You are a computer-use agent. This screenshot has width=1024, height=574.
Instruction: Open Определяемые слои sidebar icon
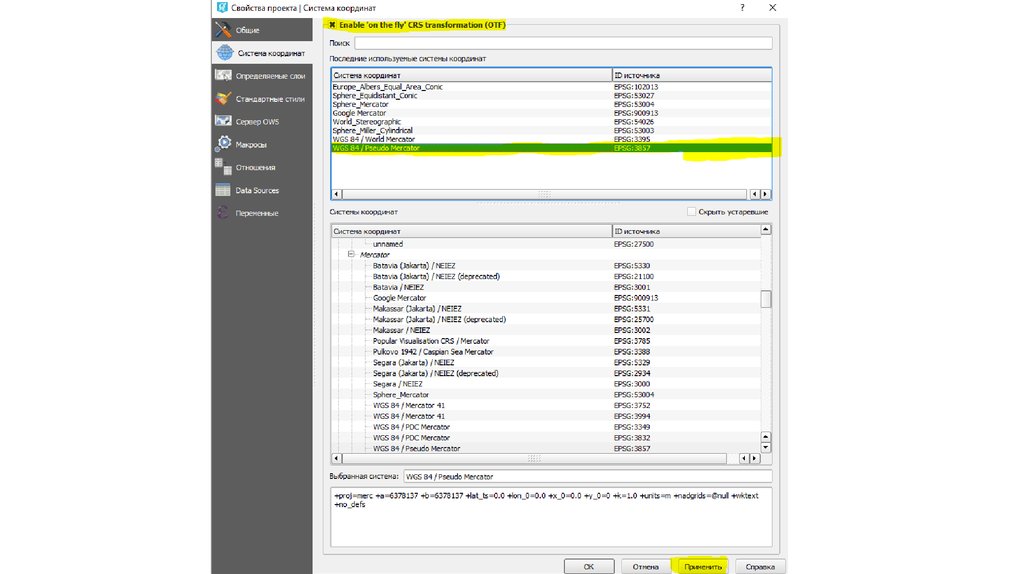click(223, 76)
